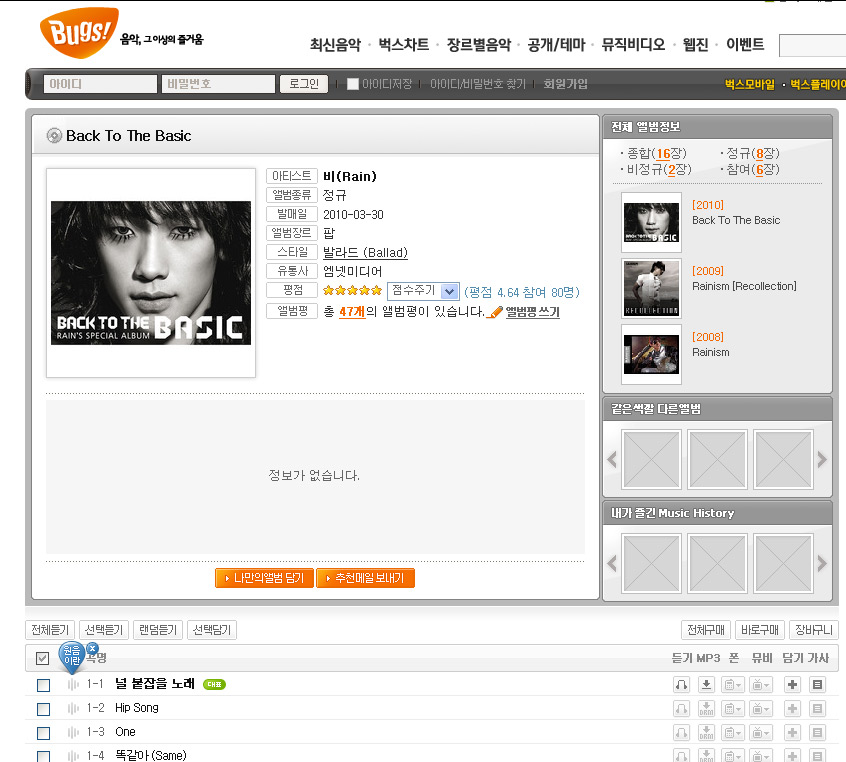The height and width of the screenshot is (762, 846).
Task: Open the 발라드 (Ballad) style link
Action: [365, 253]
